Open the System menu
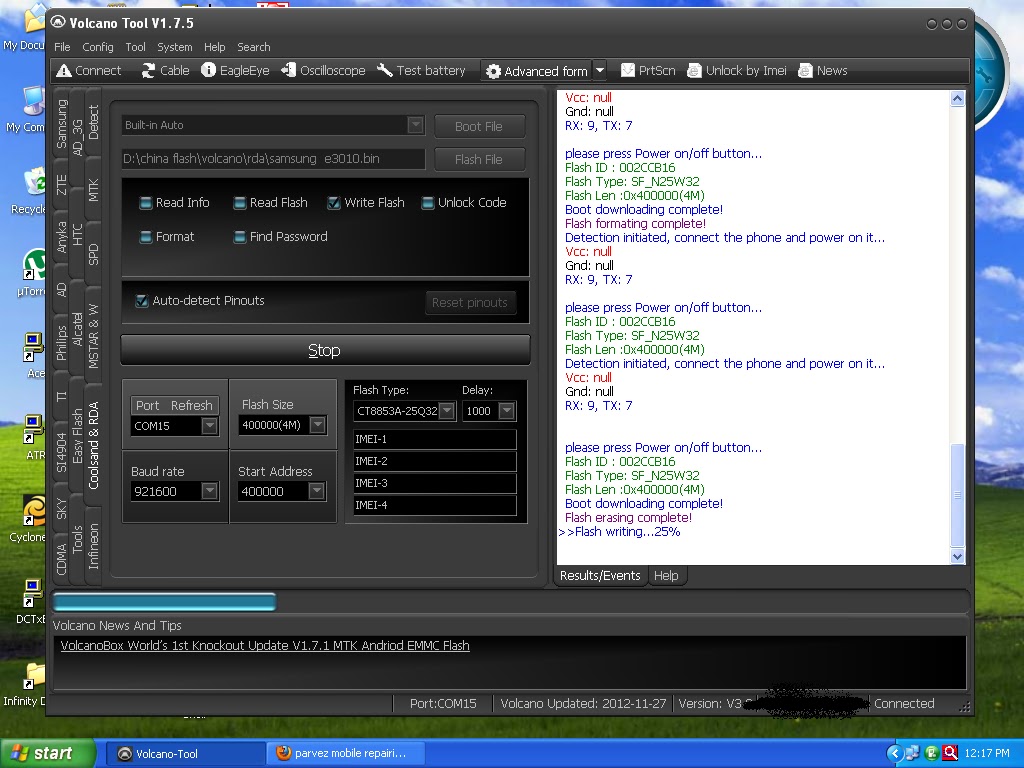1024x768 pixels. (x=174, y=47)
